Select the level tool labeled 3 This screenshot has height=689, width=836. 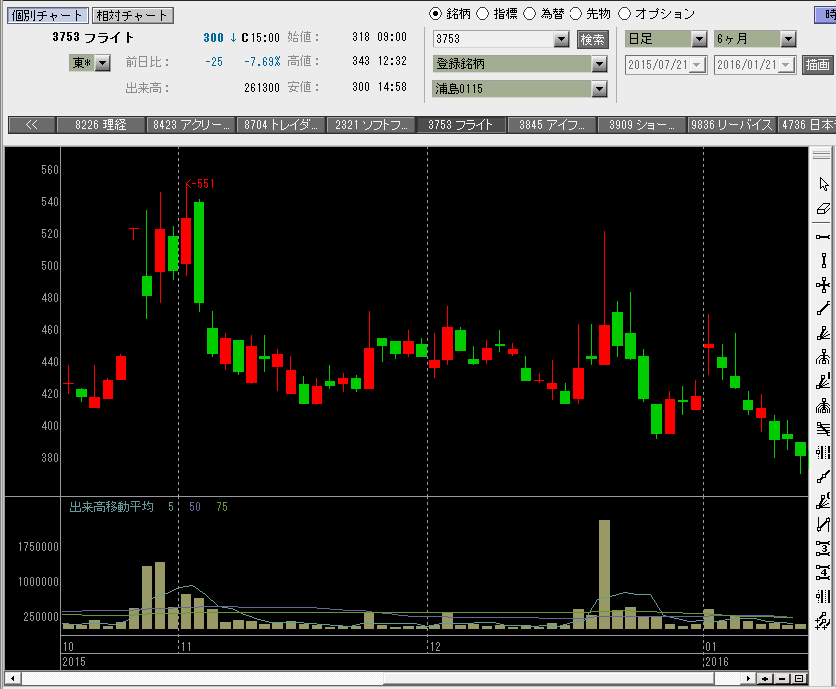(x=823, y=548)
